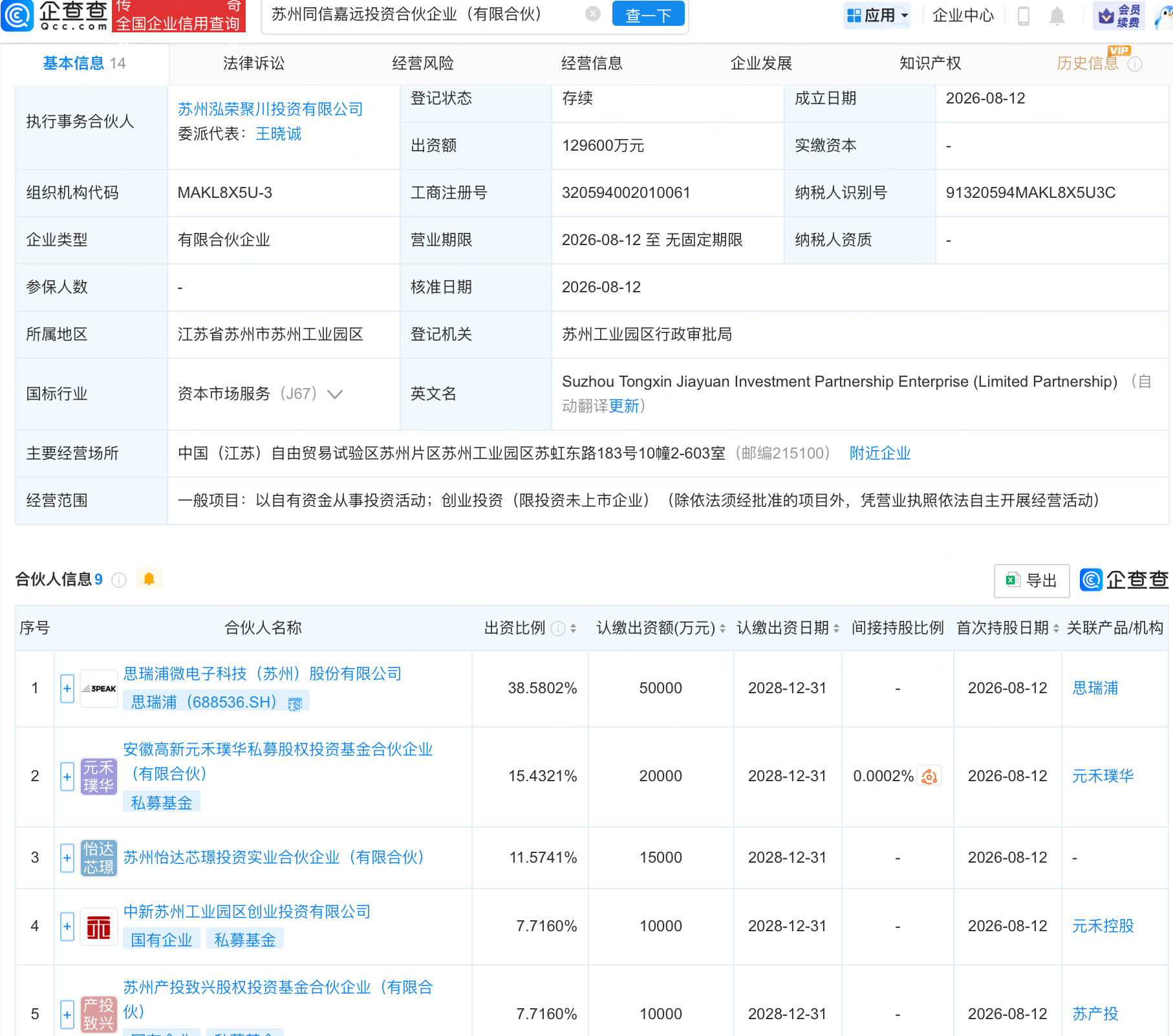Click the indirect shareholding chart icon beside 0.0002%
The height and width of the screenshot is (1036, 1173).
[929, 776]
